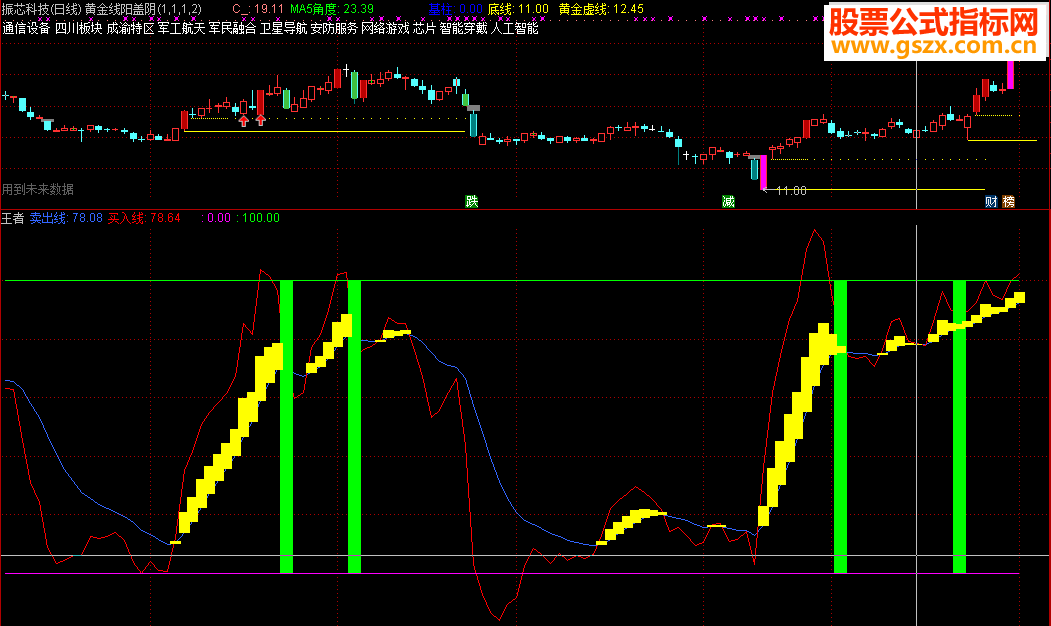Viewport: 1051px width, 626px height.
Task: Select the 人工智能 sector tag
Action: [x=514, y=28]
